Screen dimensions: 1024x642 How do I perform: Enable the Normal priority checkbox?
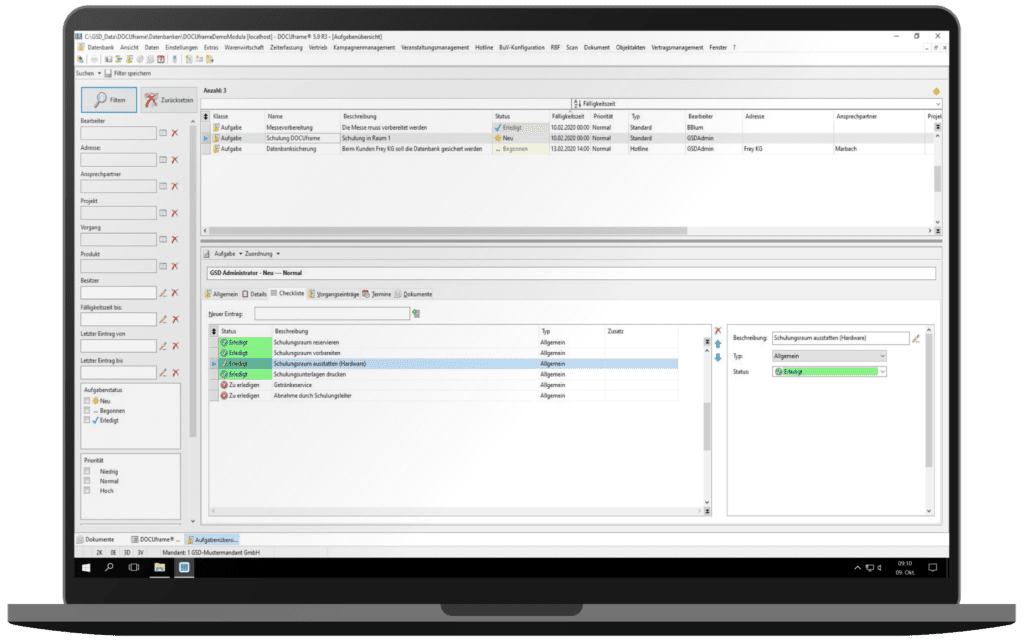(87, 481)
